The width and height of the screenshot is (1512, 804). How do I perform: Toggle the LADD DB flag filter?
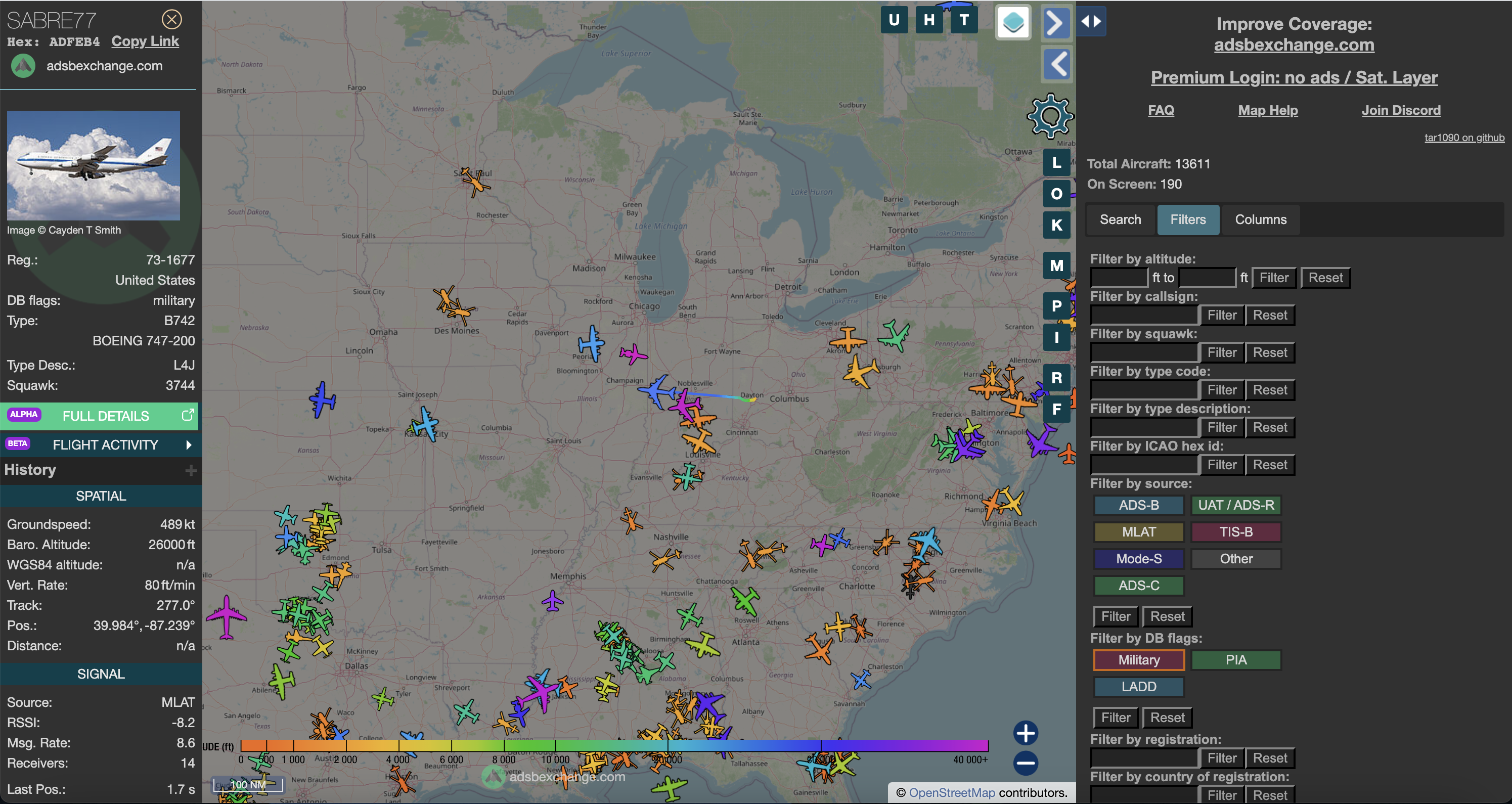(1139, 687)
